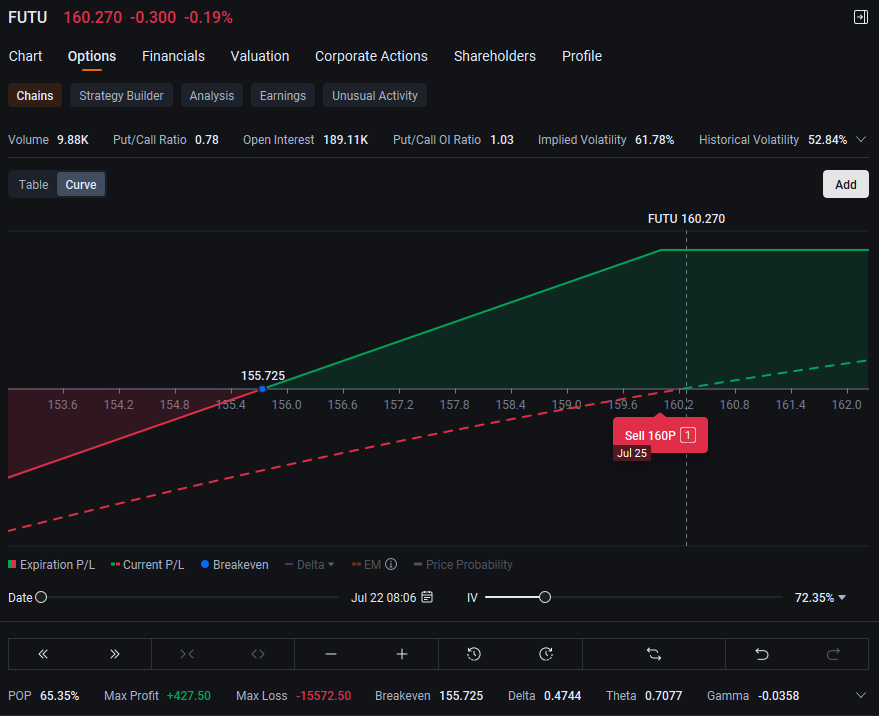Click the redo arrow icon

click(x=834, y=654)
